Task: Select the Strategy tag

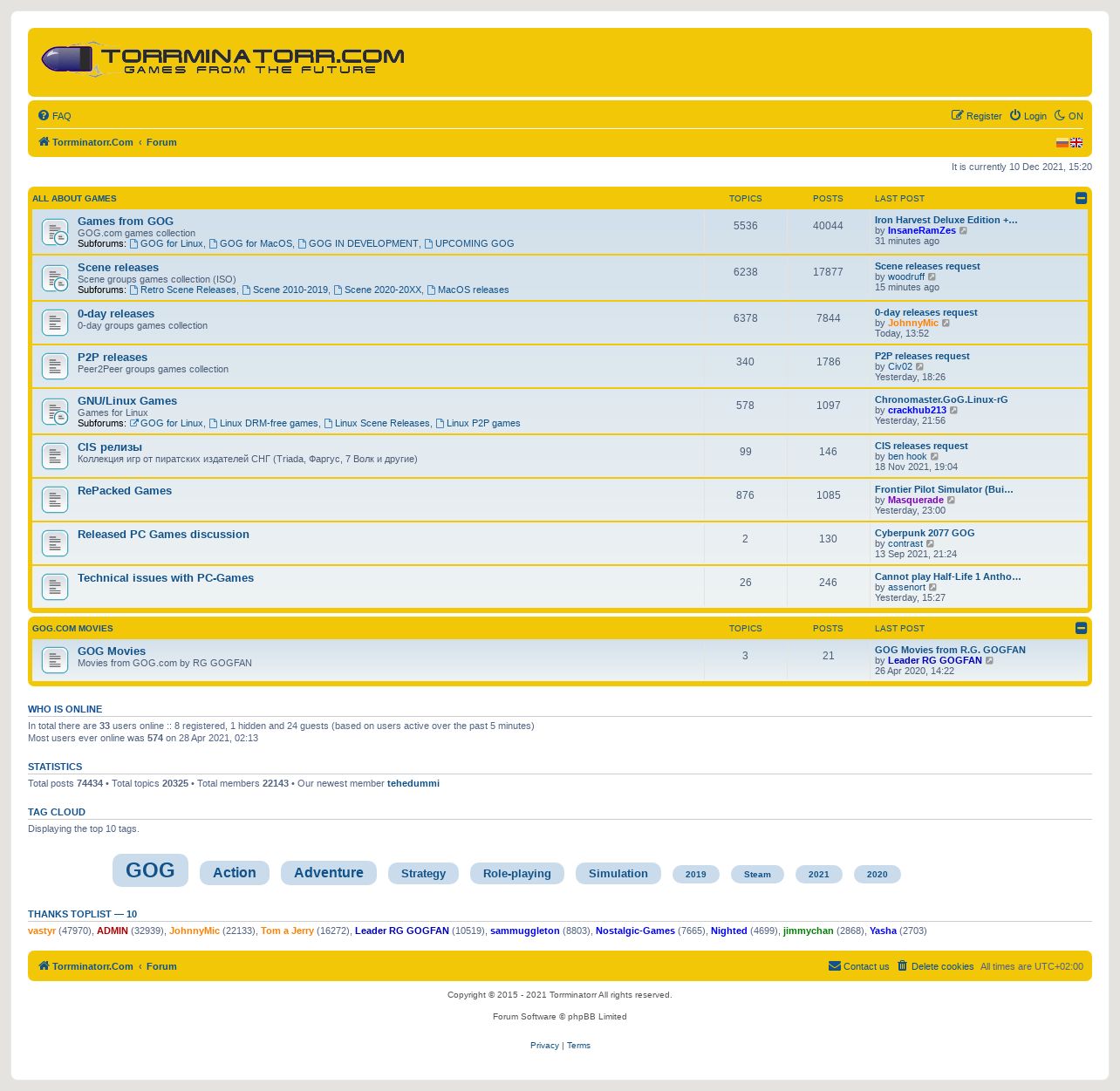Action: (423, 874)
